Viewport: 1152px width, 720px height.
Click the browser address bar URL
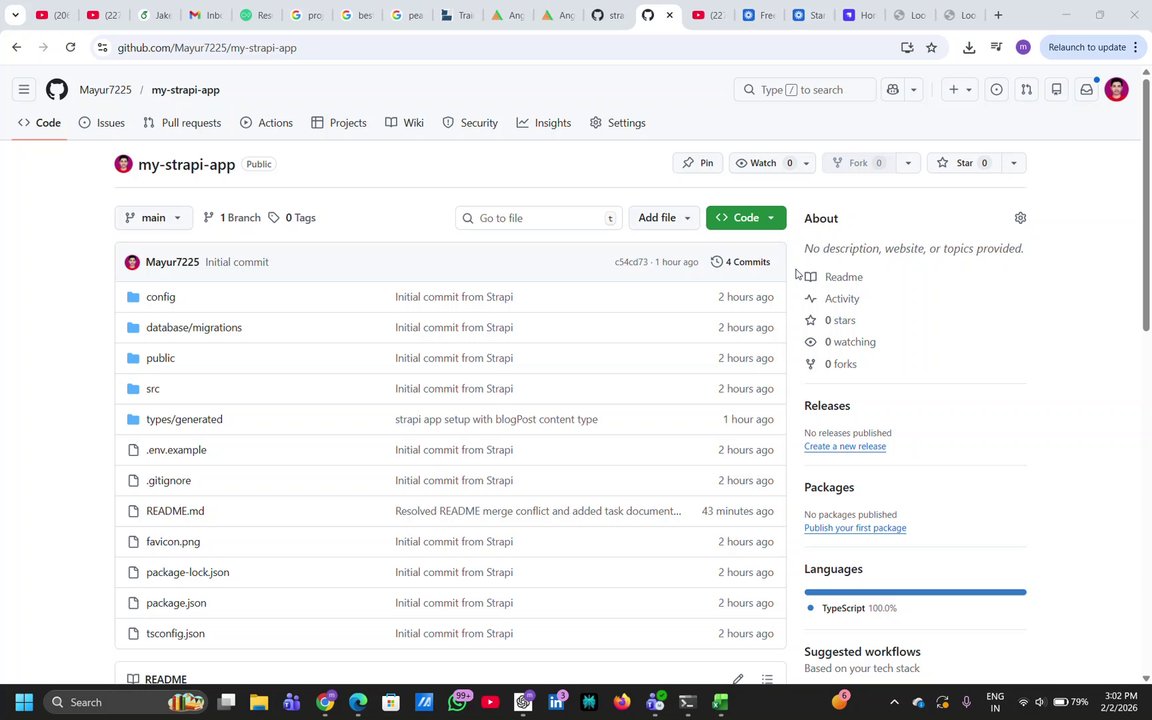click(207, 48)
